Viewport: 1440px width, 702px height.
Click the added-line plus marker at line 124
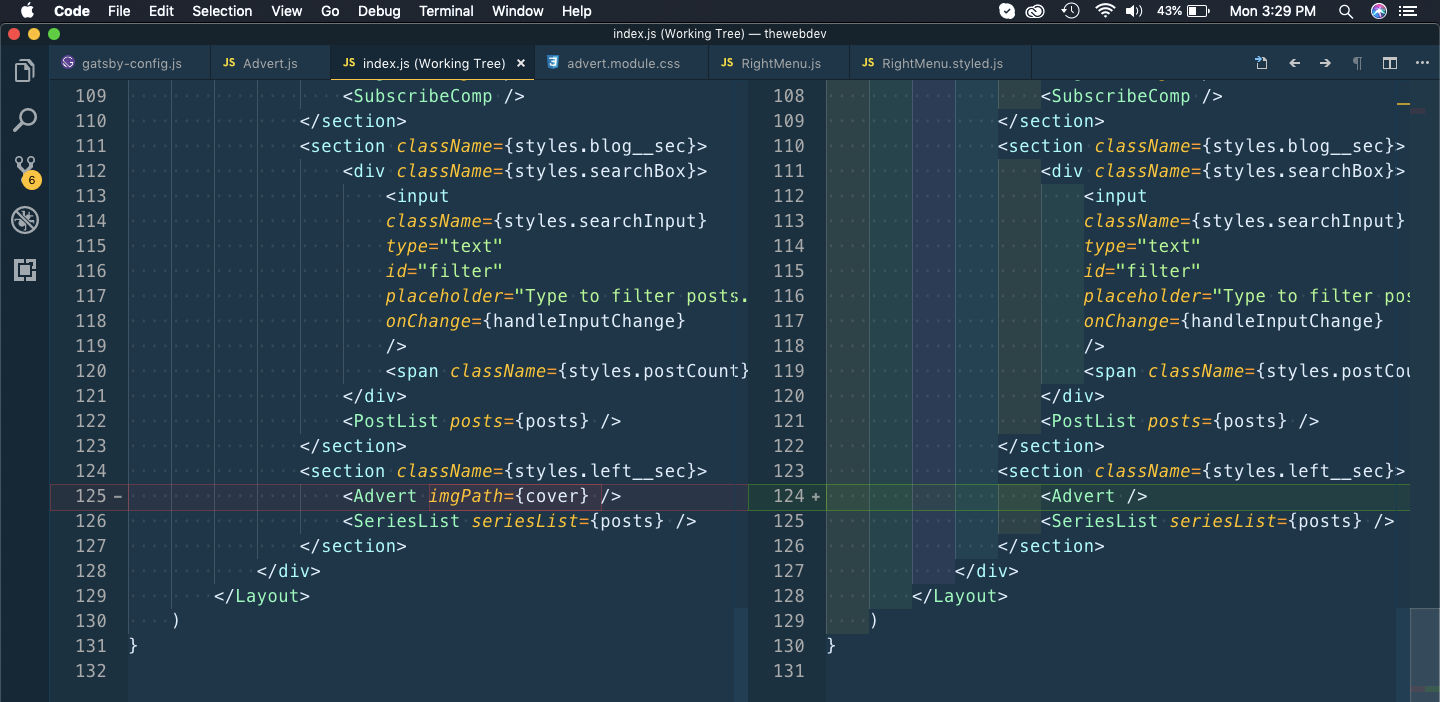[816, 496]
